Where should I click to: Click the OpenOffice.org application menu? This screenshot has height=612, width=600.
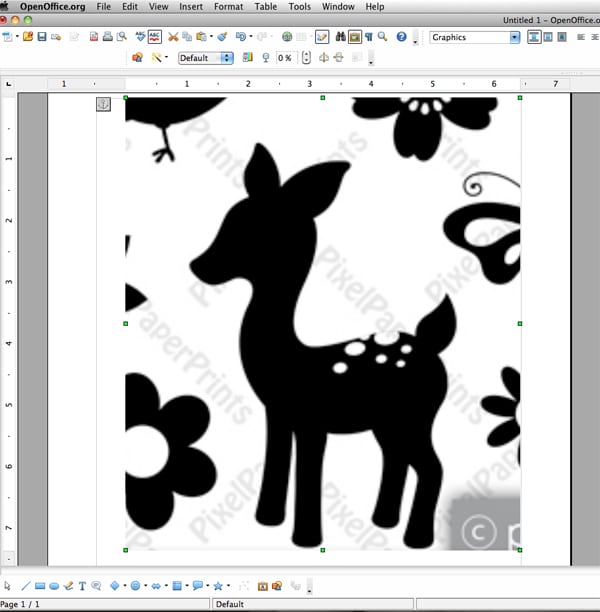click(53, 7)
